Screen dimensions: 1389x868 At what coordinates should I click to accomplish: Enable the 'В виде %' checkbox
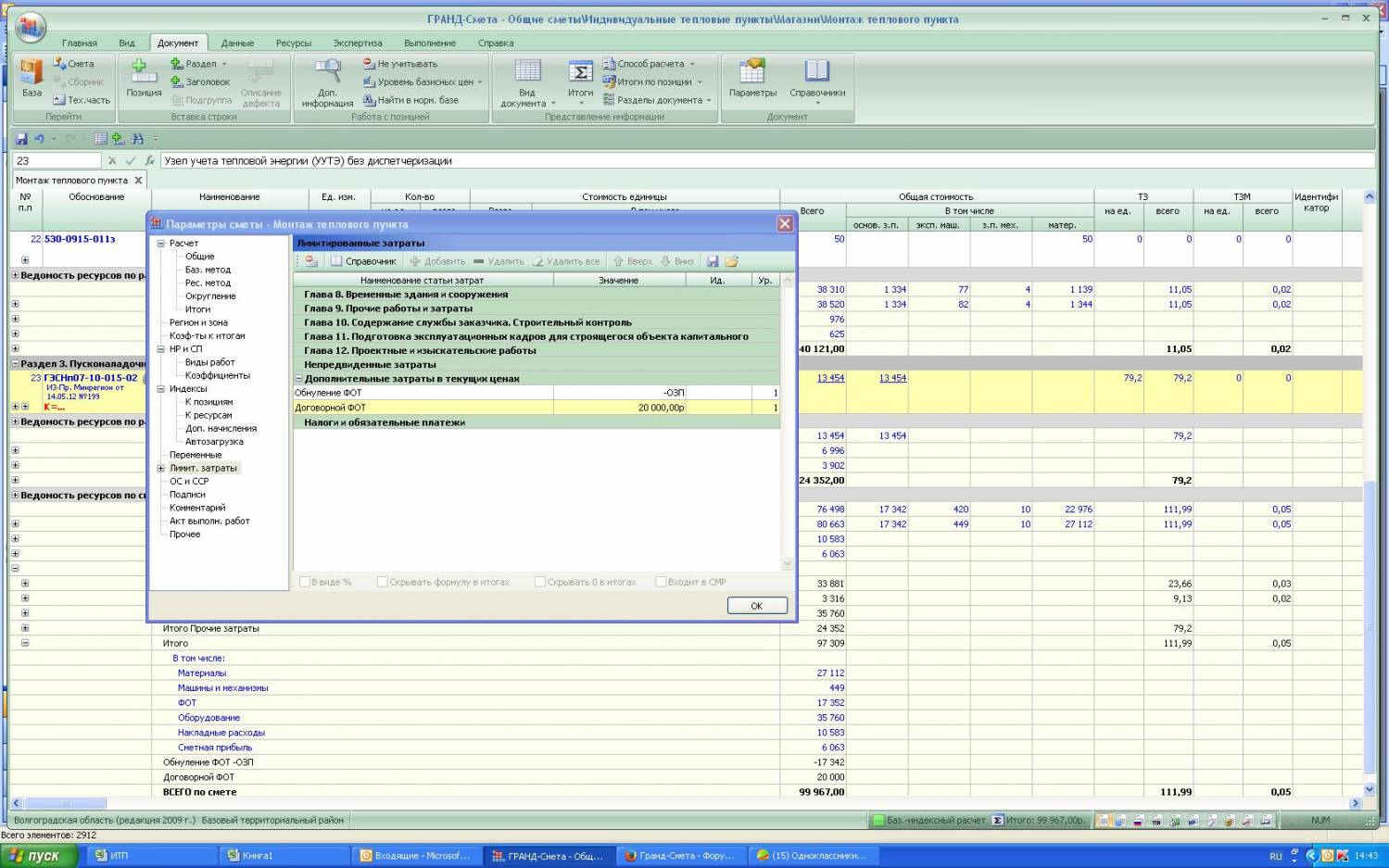305,582
